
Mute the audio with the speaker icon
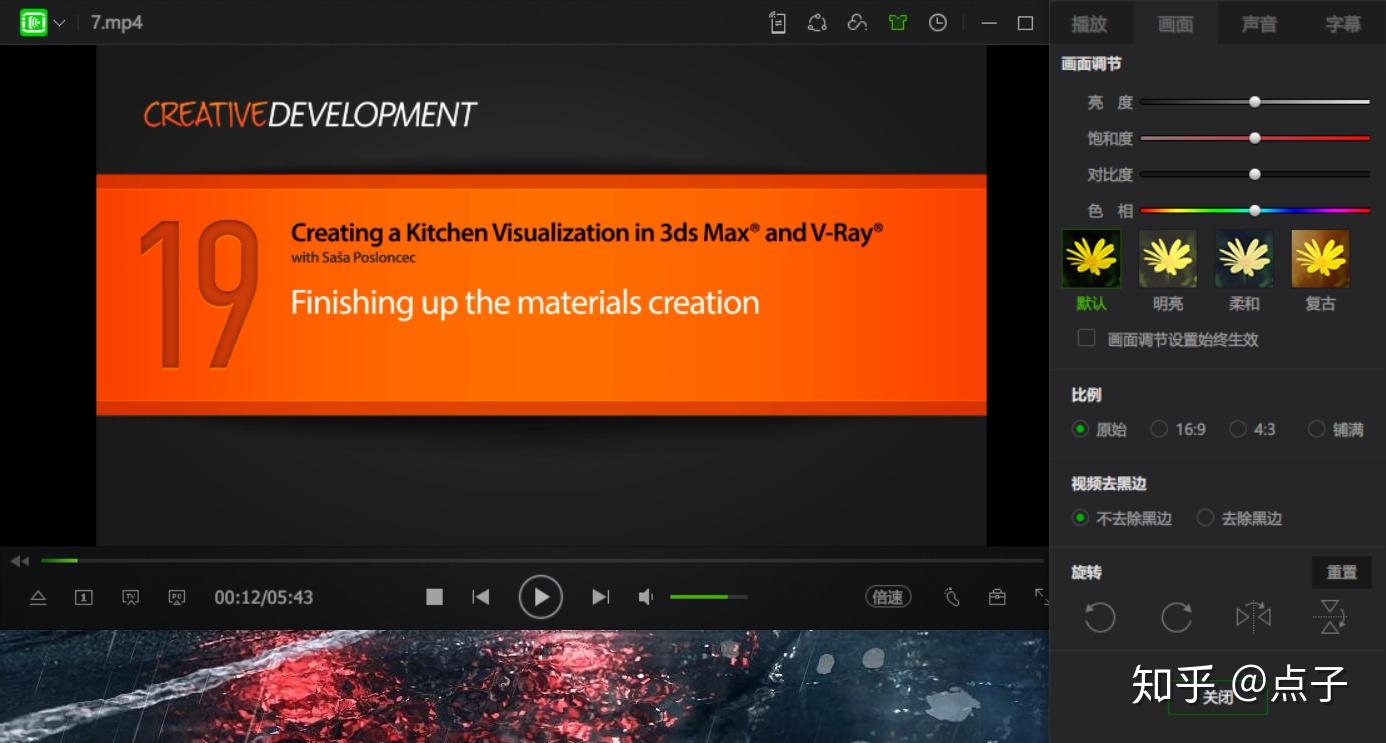pos(646,597)
